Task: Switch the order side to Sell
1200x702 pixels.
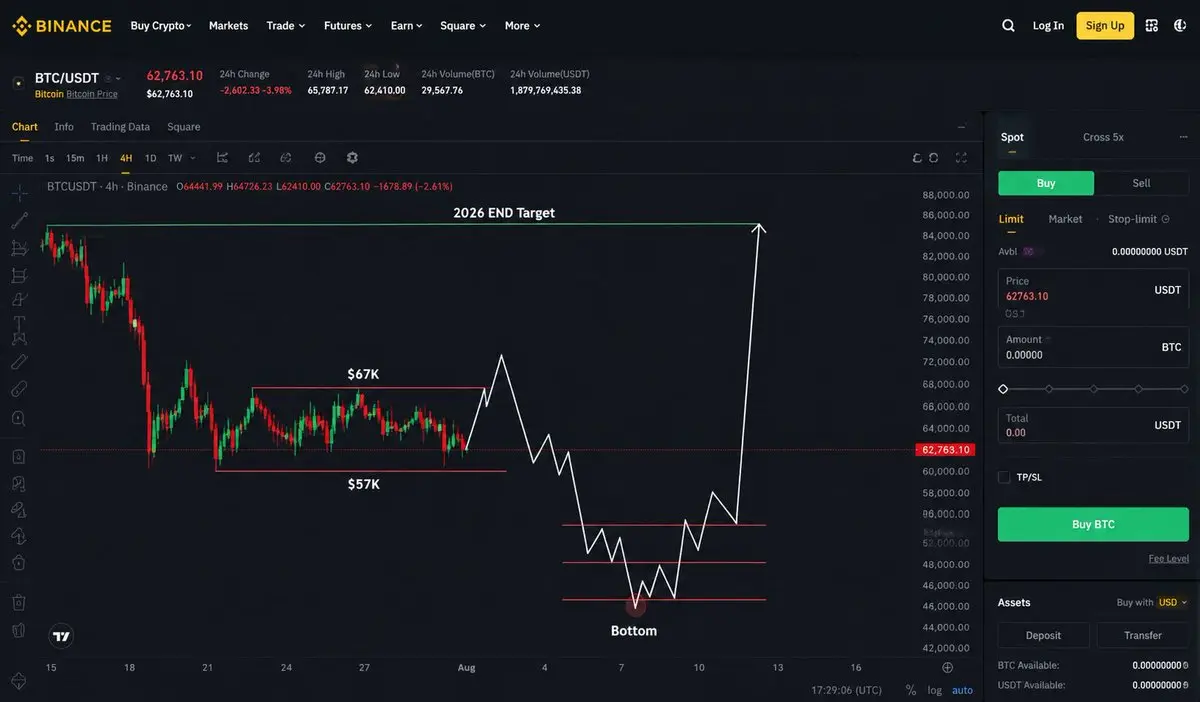Action: pyautogui.click(x=1141, y=183)
